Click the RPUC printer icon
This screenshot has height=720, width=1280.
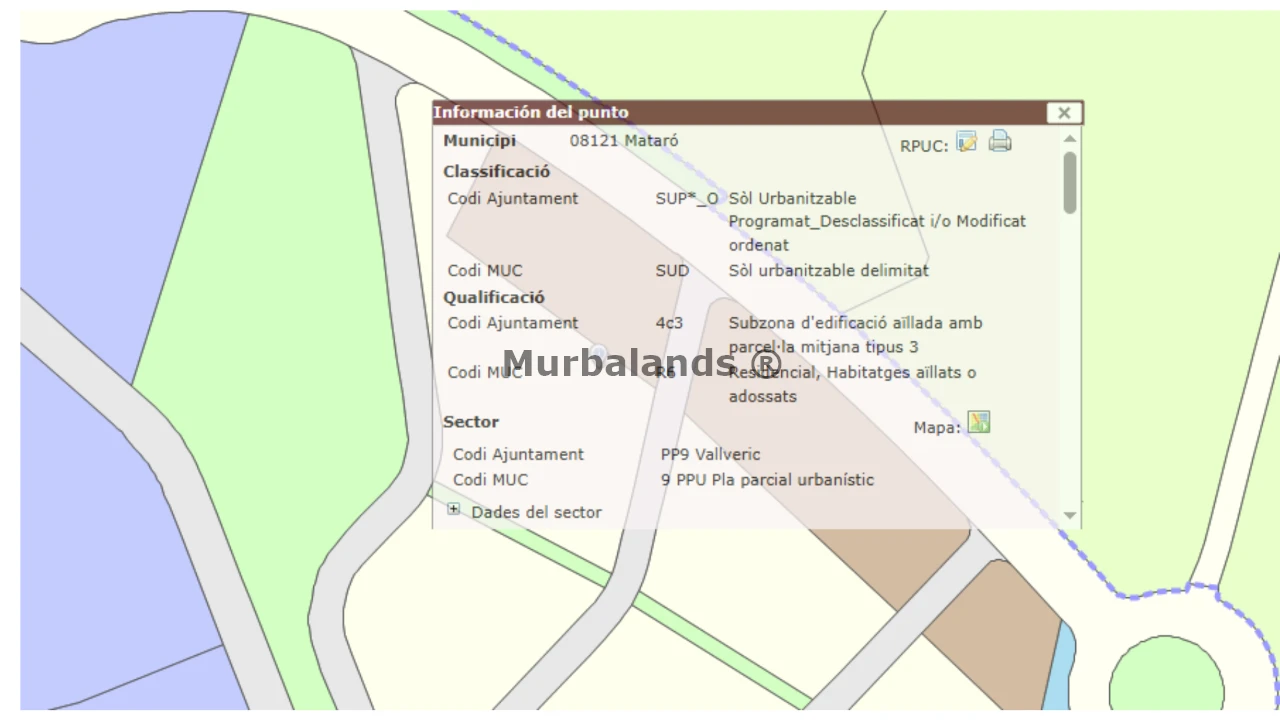click(1000, 142)
